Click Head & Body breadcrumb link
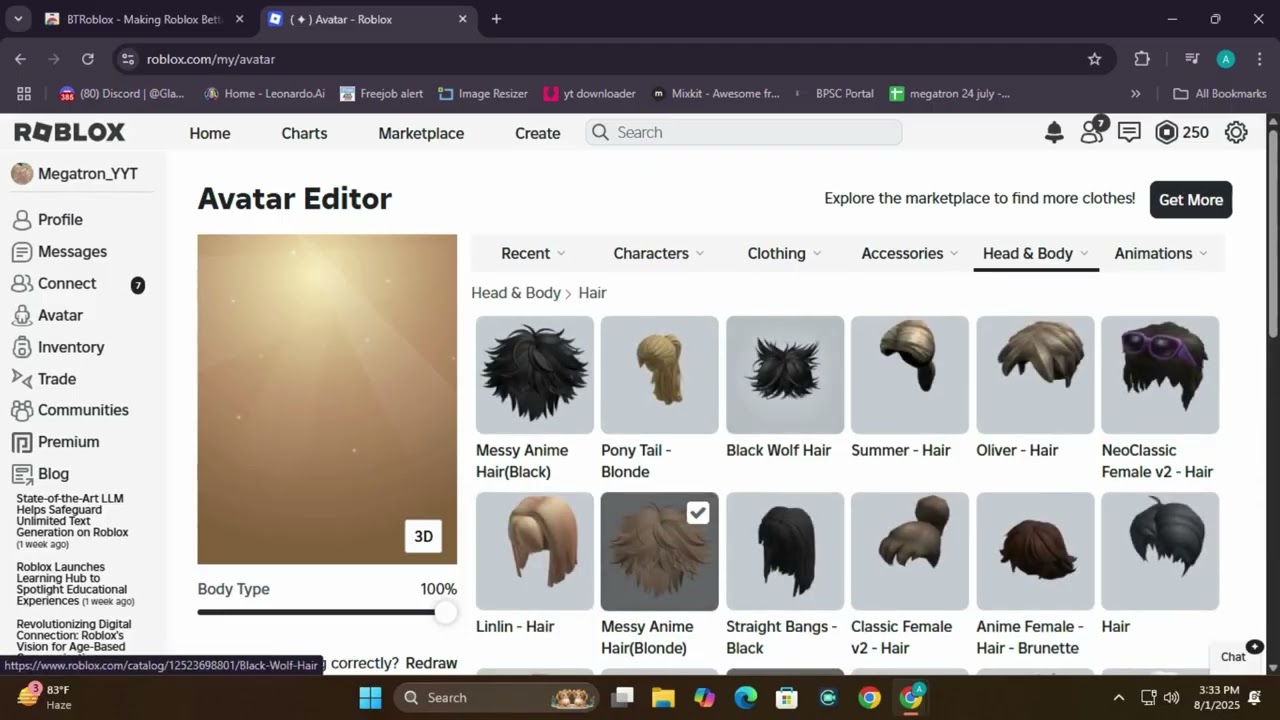 click(516, 293)
